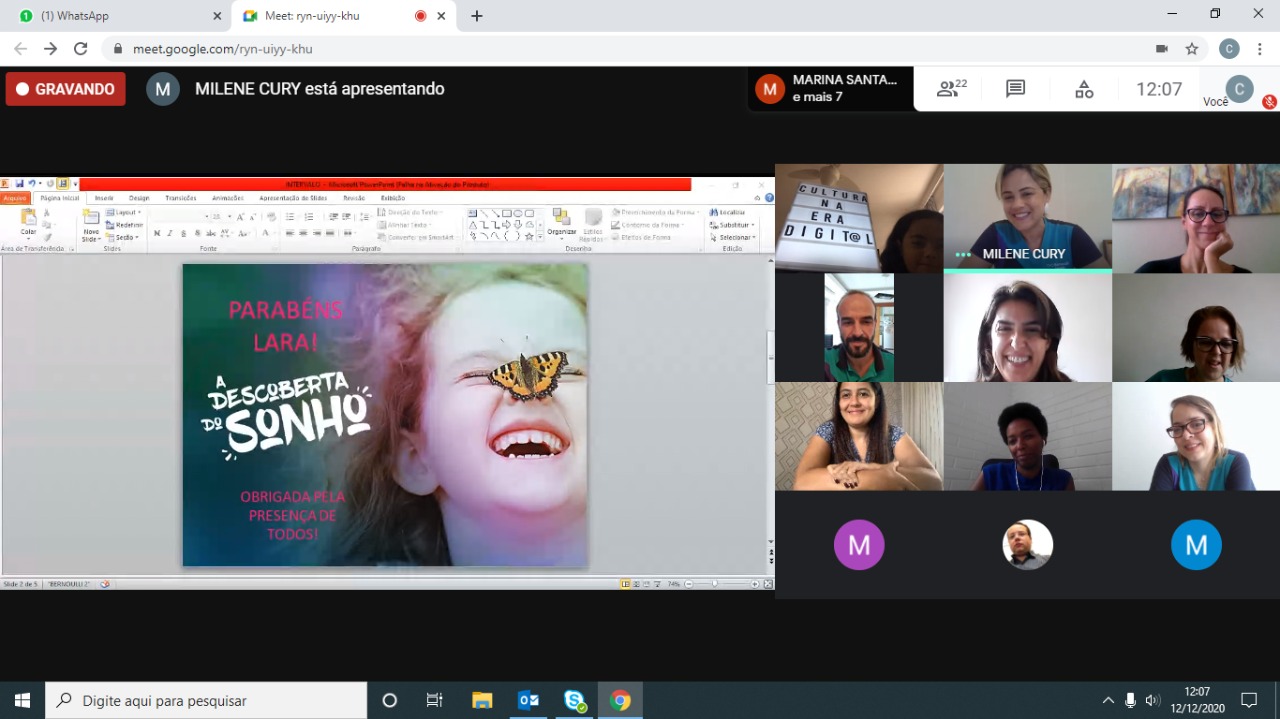Viewport: 1280px width, 719px height.
Task: Open the chat messages panel
Action: pyautogui.click(x=1015, y=89)
